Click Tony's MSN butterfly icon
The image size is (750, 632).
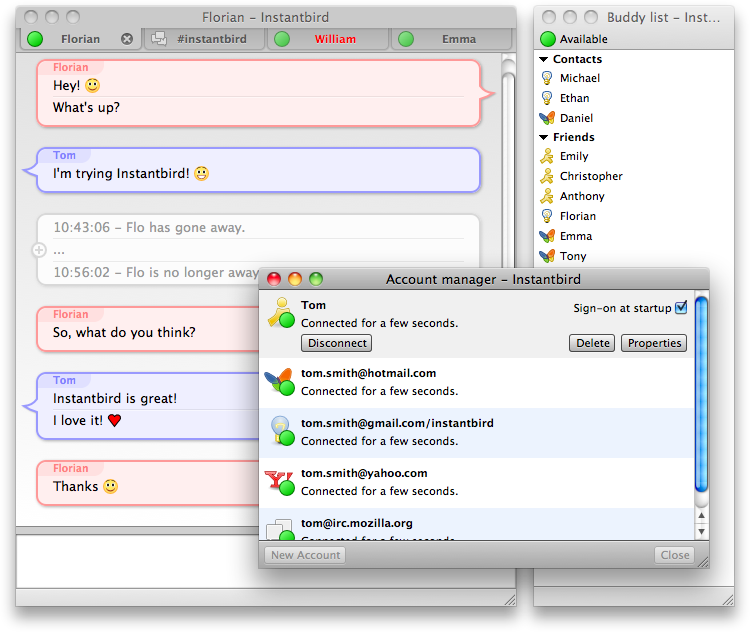(547, 256)
